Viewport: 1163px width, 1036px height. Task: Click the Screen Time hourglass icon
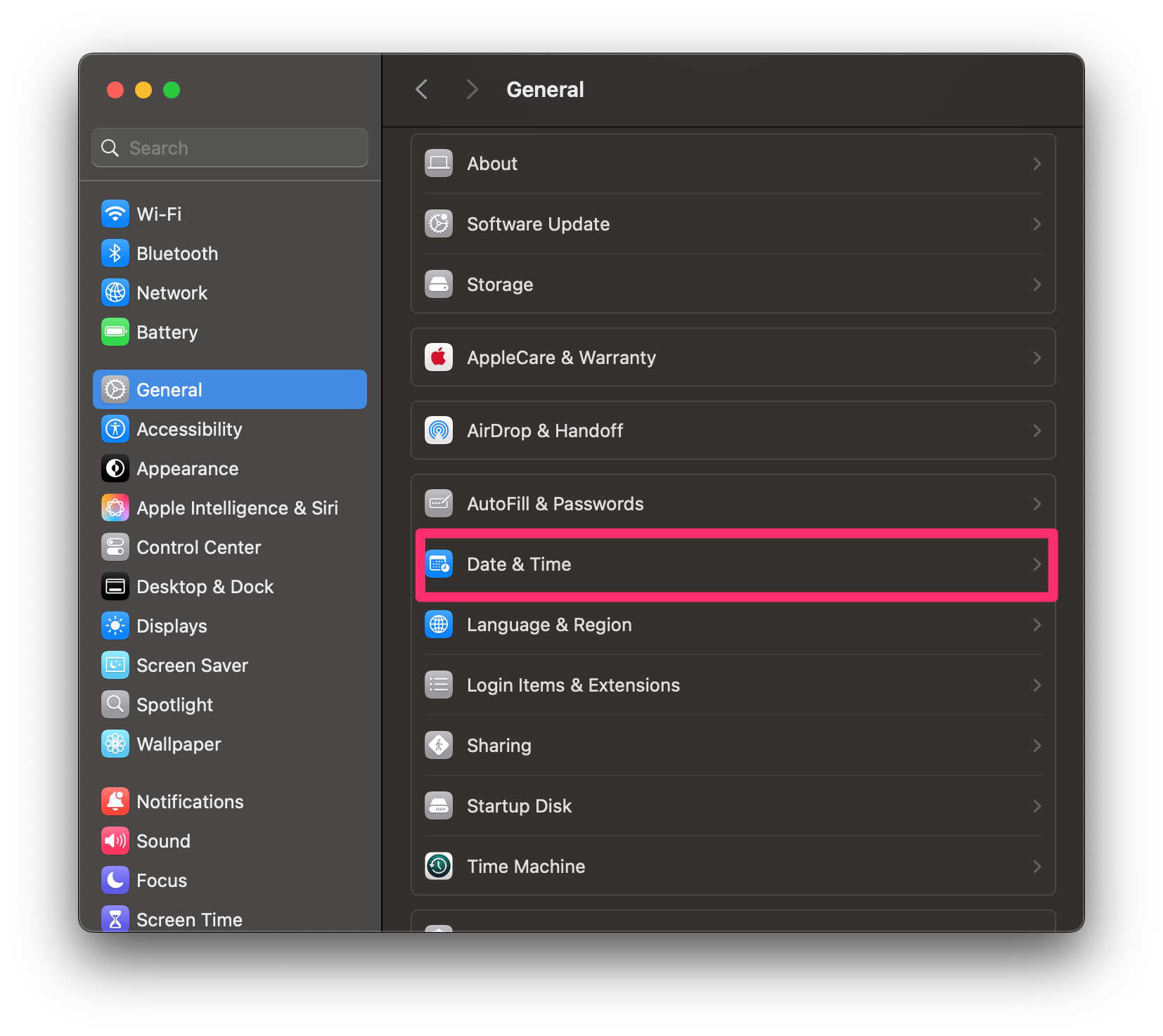pyautogui.click(x=115, y=918)
